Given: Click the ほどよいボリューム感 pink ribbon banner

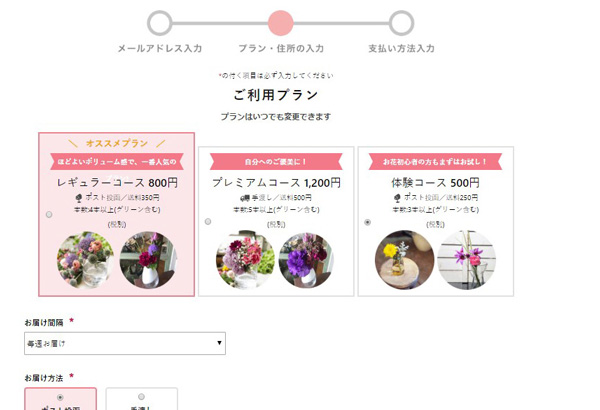Looking at the screenshot, I should click(117, 162).
